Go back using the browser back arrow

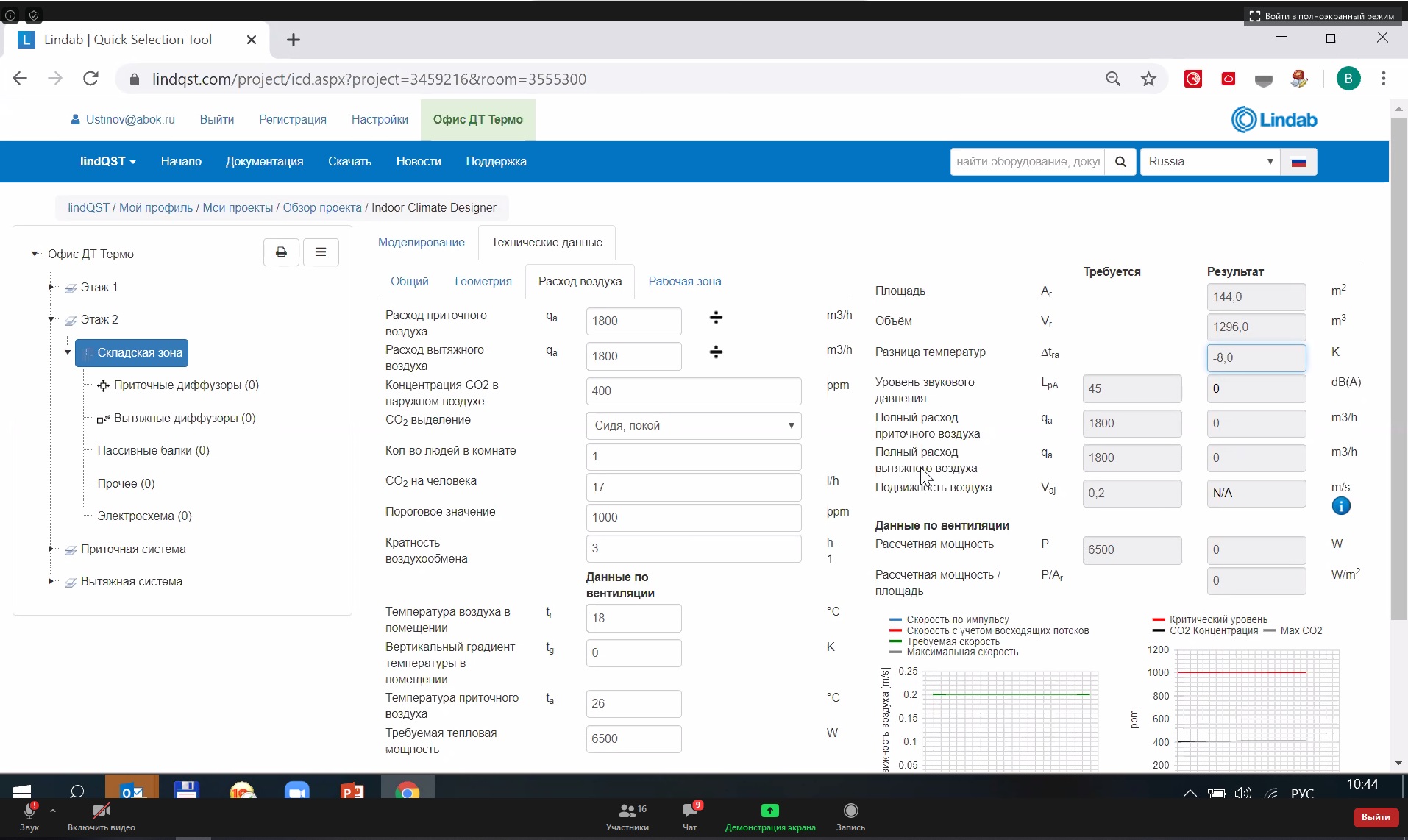pyautogui.click(x=20, y=79)
